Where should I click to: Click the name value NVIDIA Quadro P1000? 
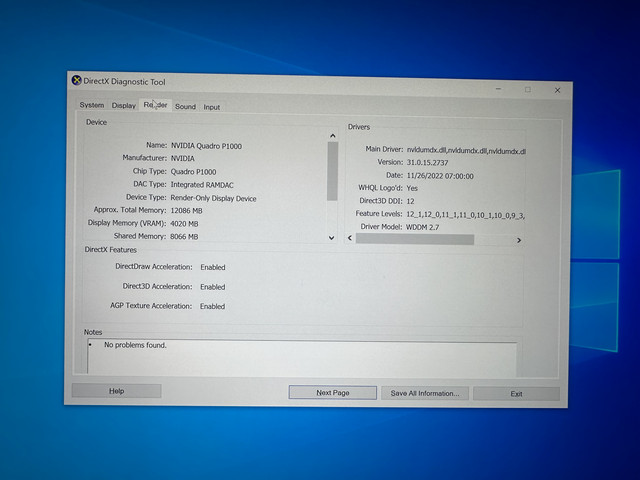coord(206,146)
